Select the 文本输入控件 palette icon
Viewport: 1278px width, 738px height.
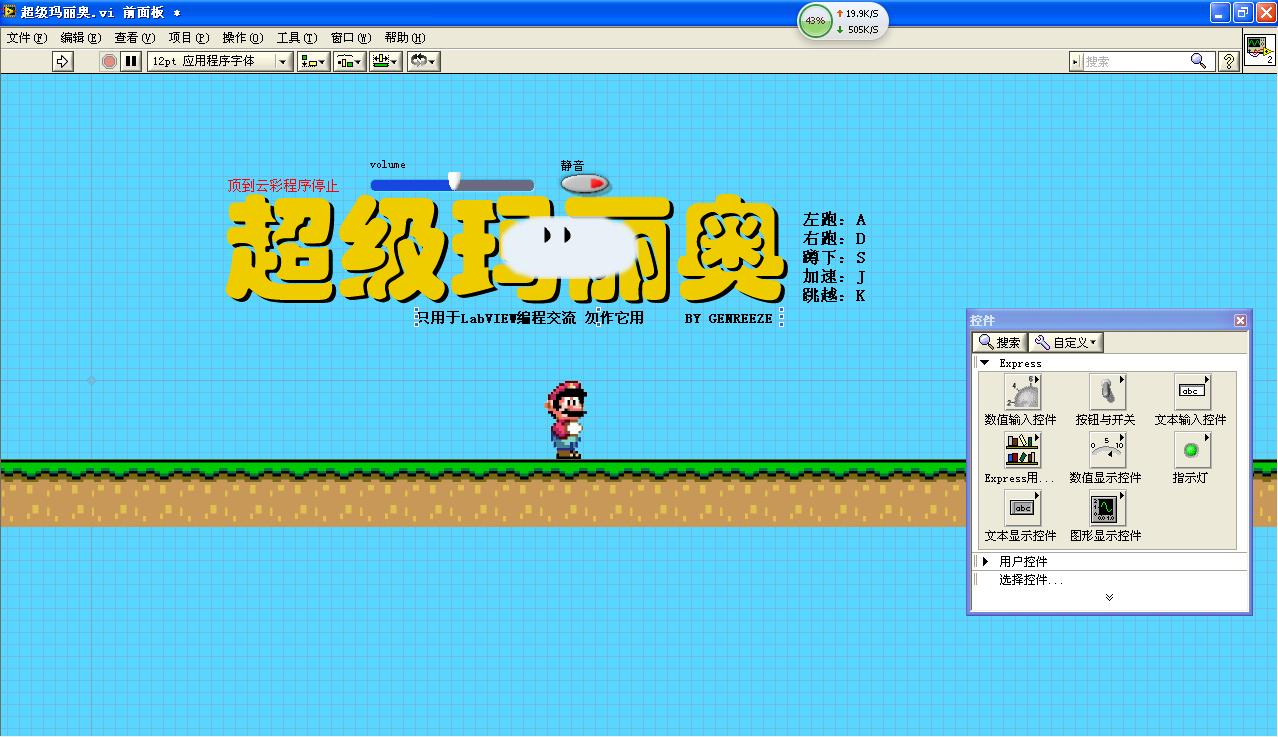point(1191,392)
